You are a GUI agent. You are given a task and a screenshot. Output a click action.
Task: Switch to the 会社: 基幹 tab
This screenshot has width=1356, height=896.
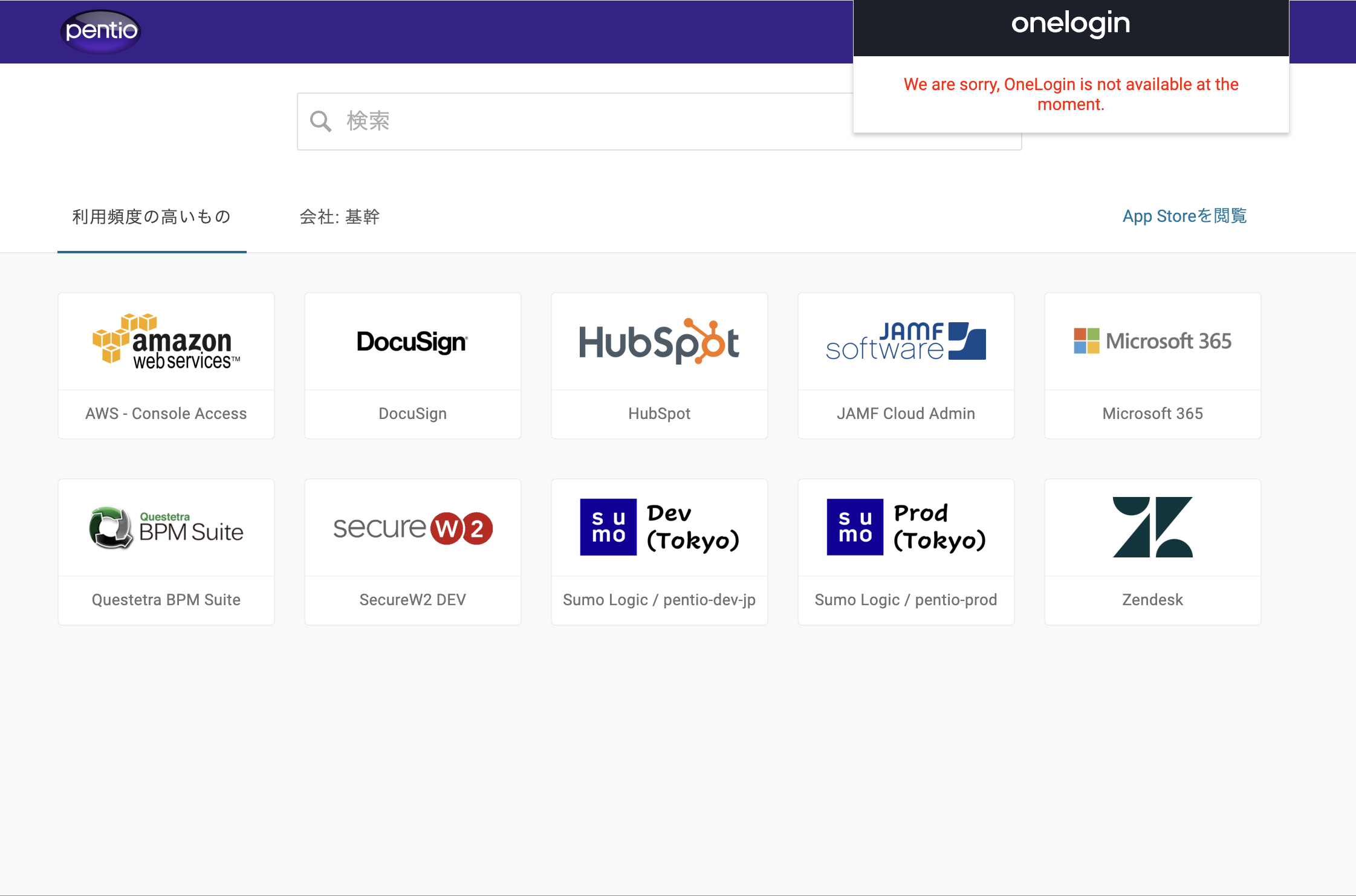click(x=340, y=217)
